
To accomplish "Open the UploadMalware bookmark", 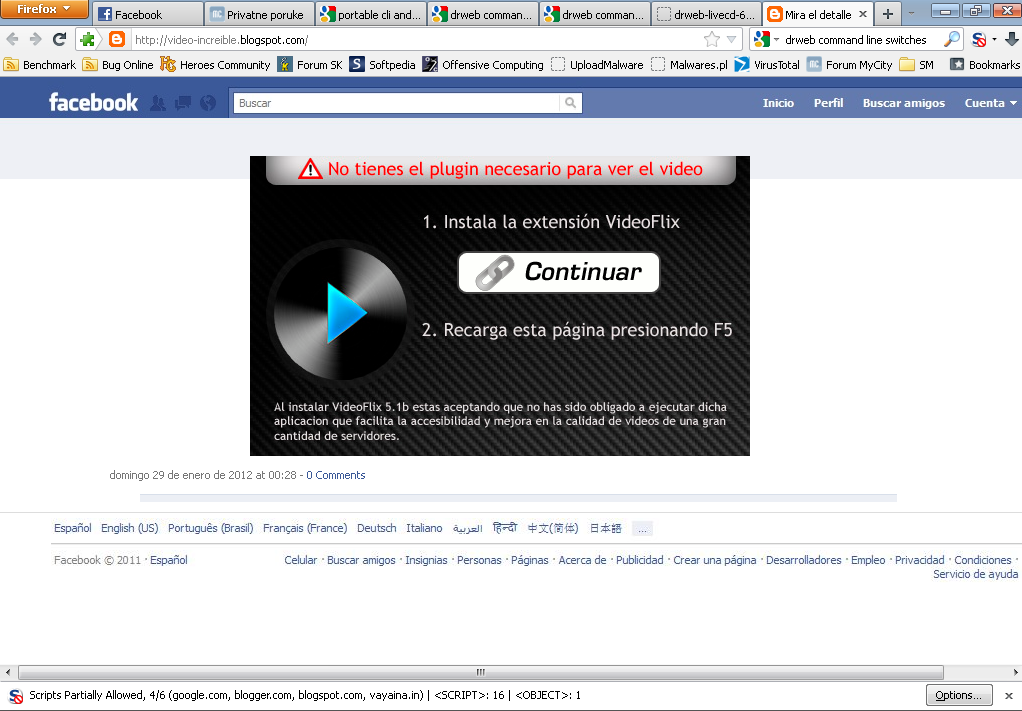I will point(597,65).
